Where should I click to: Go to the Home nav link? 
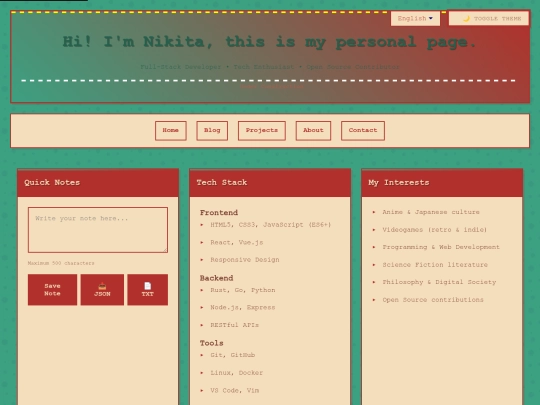pos(170,131)
